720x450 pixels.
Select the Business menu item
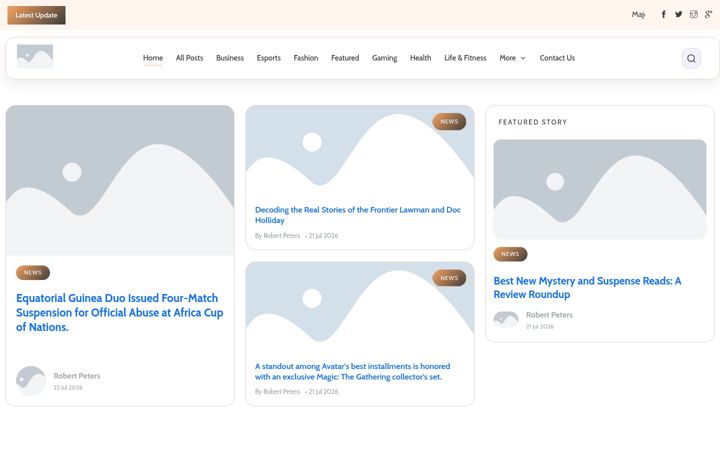[x=230, y=58]
